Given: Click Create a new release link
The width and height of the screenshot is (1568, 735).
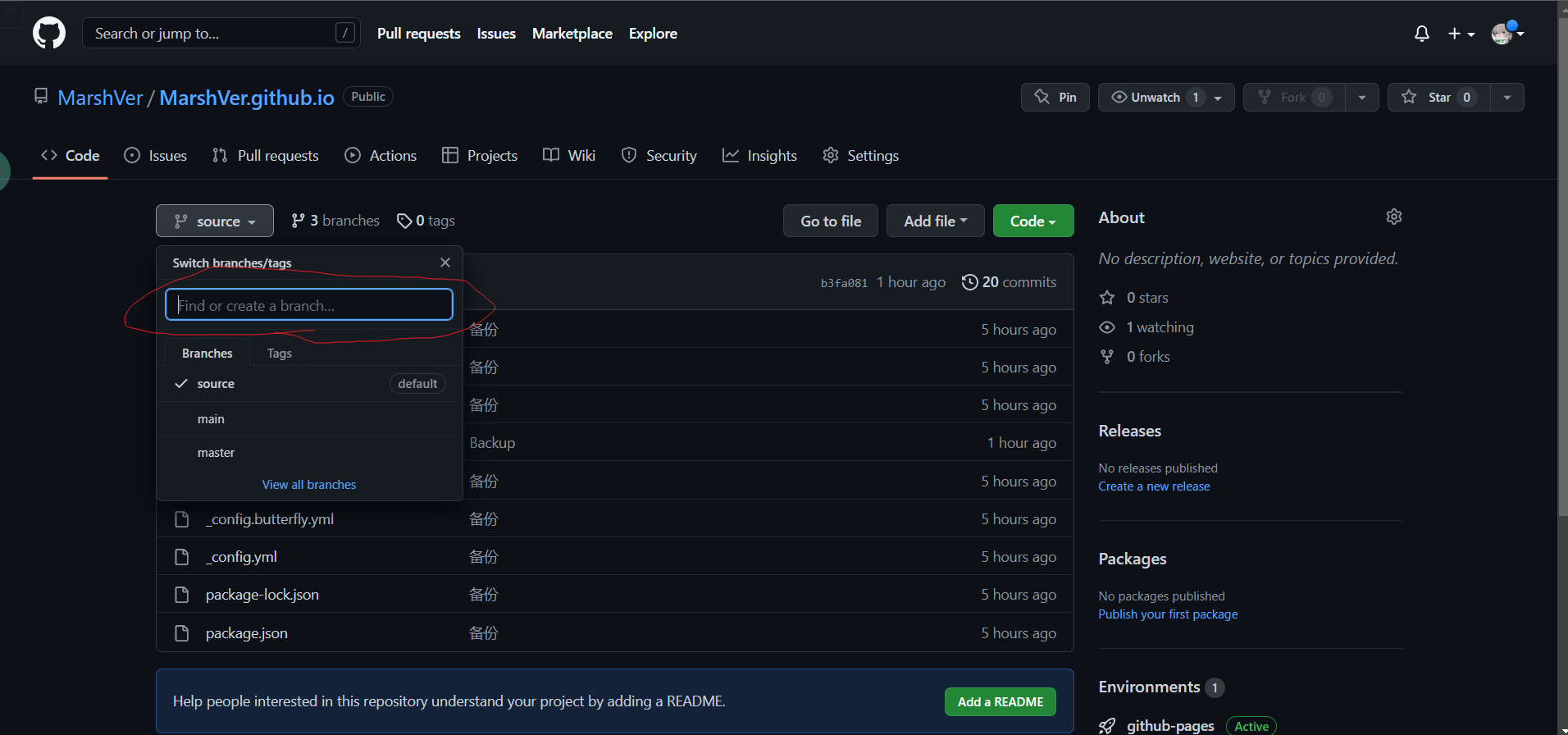Looking at the screenshot, I should [x=1154, y=486].
